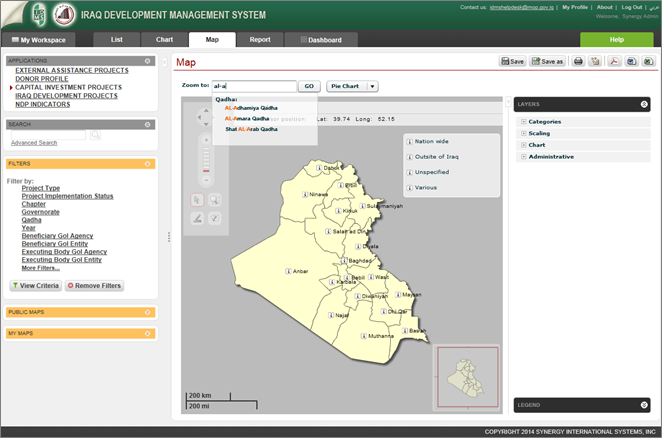This screenshot has height=438, width=662.
Task: Switch to the List tab
Action: point(117,40)
